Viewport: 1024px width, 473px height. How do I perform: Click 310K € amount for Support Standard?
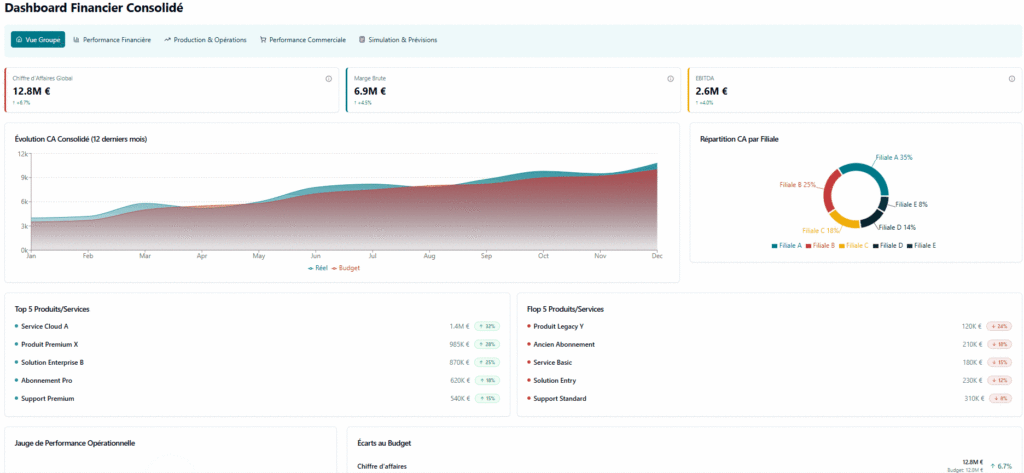pos(972,399)
